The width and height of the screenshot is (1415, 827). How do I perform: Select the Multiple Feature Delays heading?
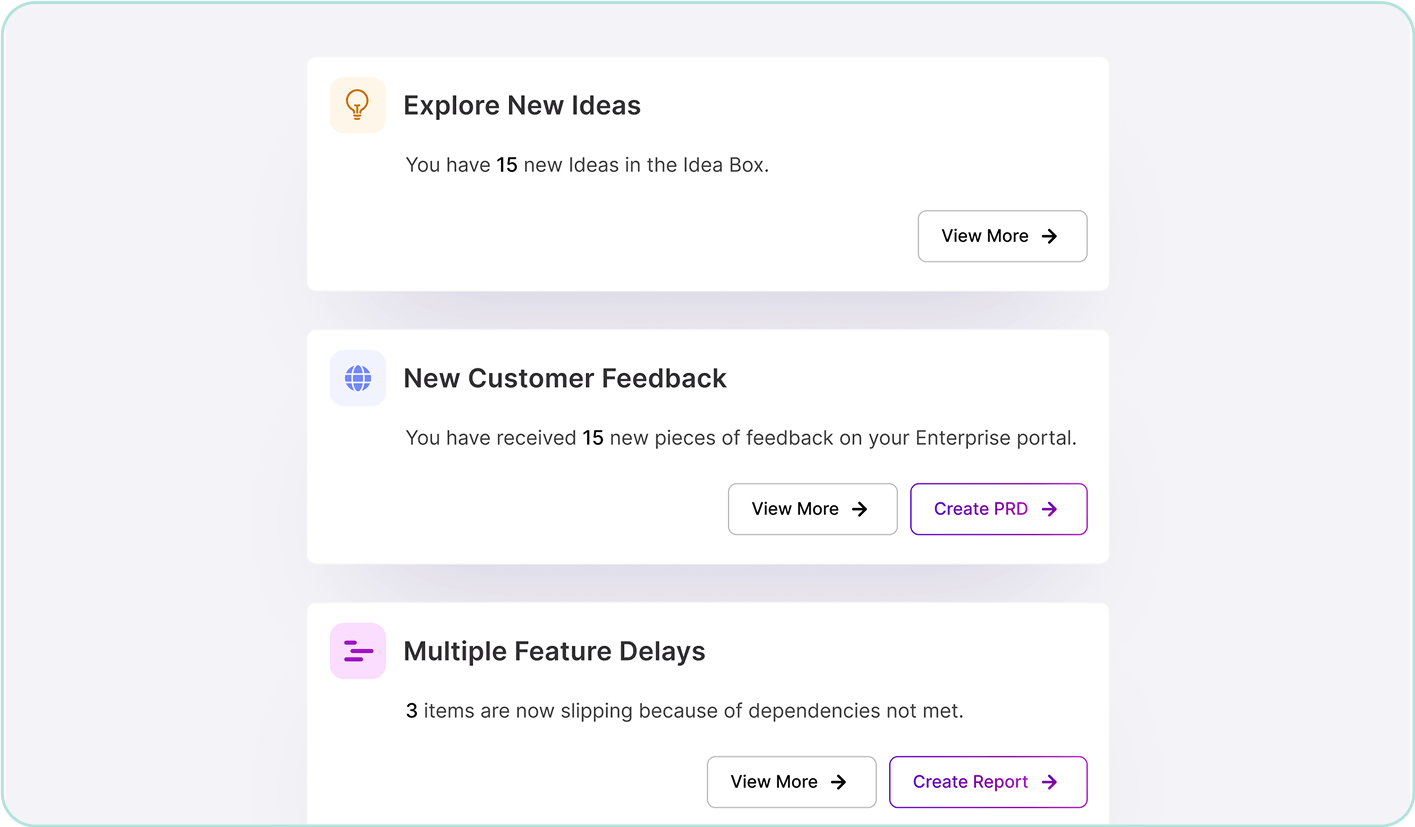pos(554,652)
